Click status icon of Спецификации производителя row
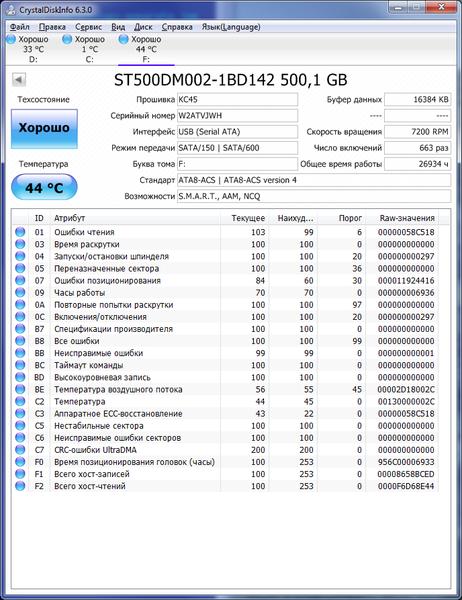The height and width of the screenshot is (600, 462). [20, 329]
